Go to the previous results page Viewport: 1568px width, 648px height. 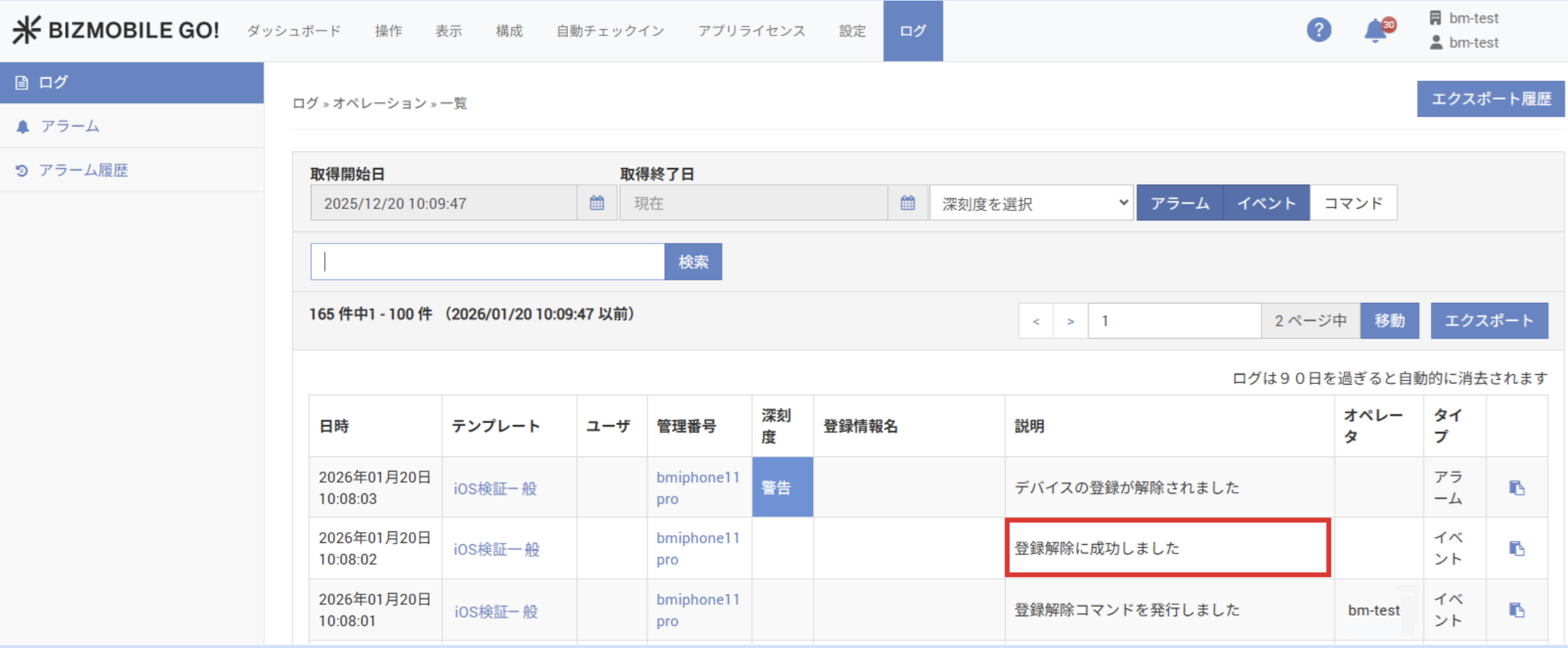(1036, 321)
